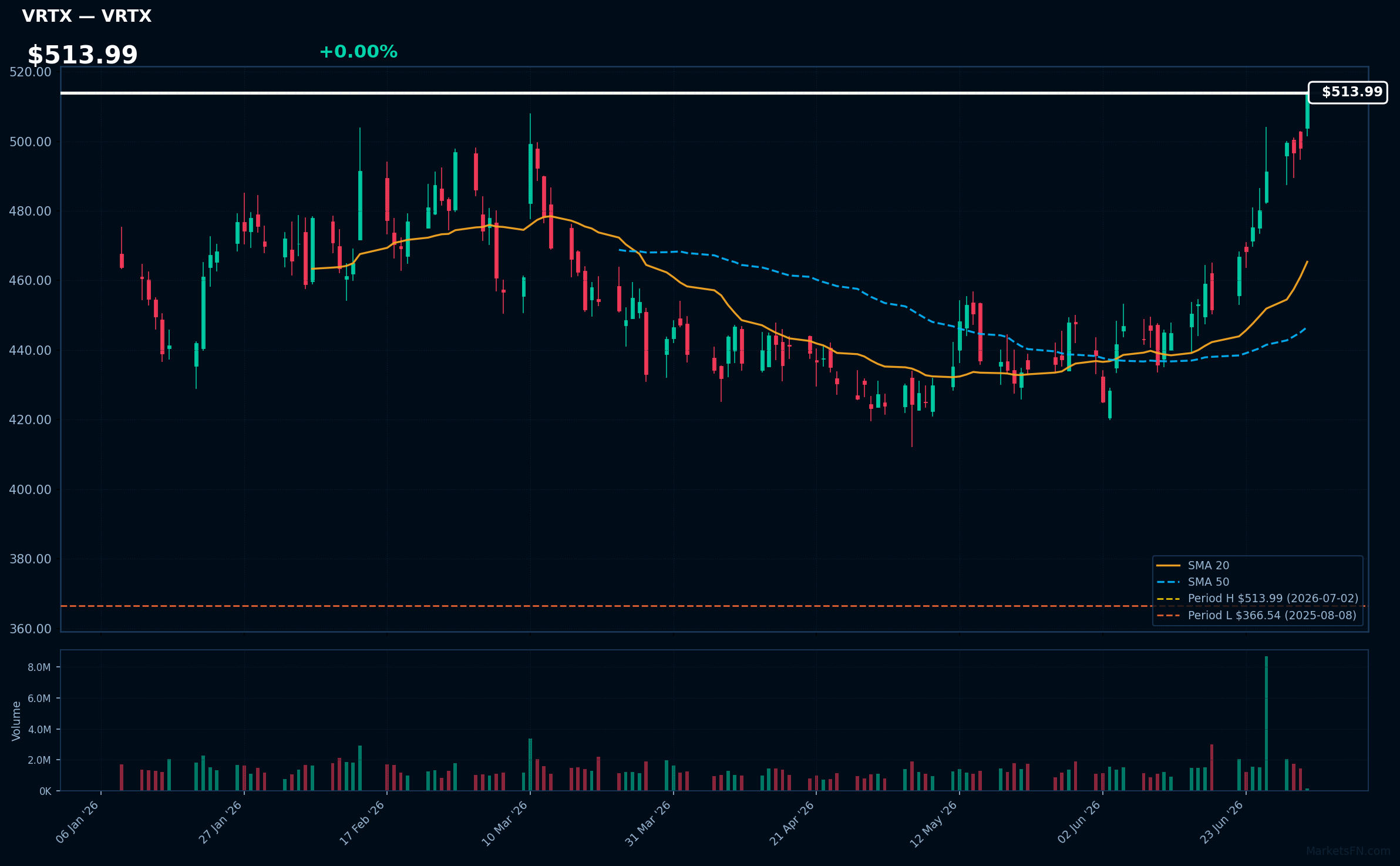Click the 500.00 y-axis label
The image size is (1400, 866).
click(31, 142)
